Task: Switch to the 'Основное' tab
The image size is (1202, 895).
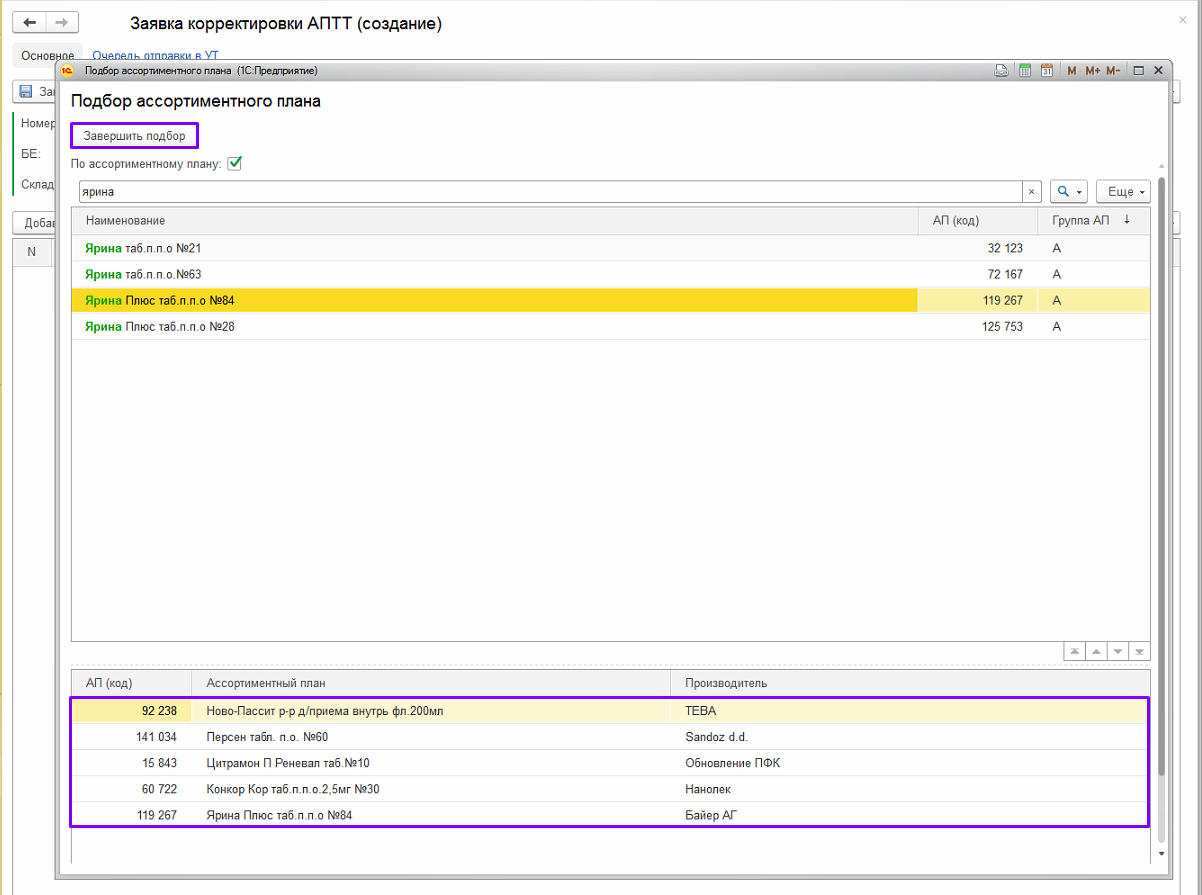Action: click(48, 56)
